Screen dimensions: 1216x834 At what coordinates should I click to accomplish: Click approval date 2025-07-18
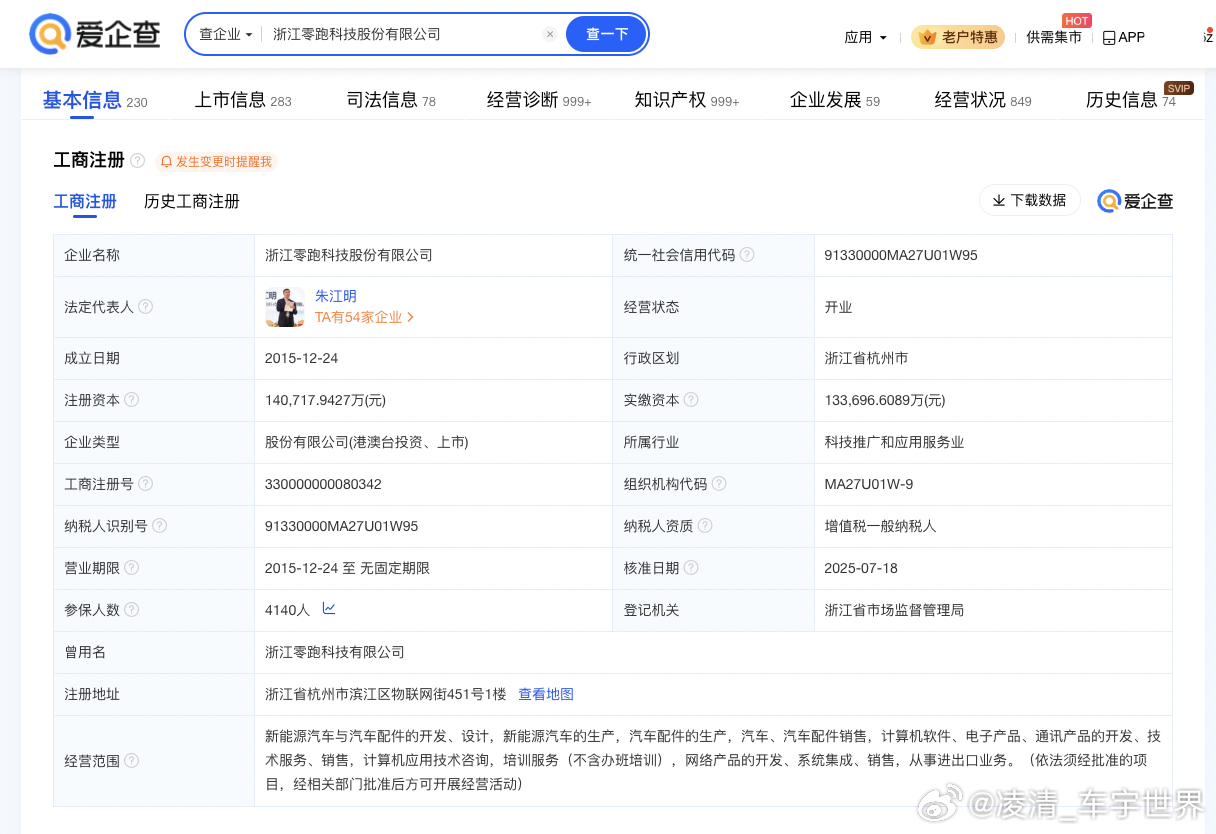coord(861,568)
